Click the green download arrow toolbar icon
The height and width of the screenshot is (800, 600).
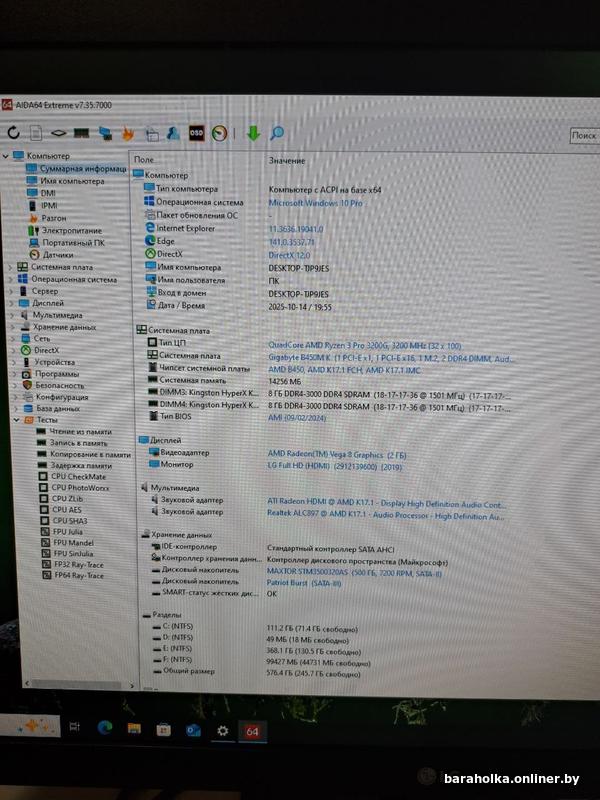click(253, 134)
